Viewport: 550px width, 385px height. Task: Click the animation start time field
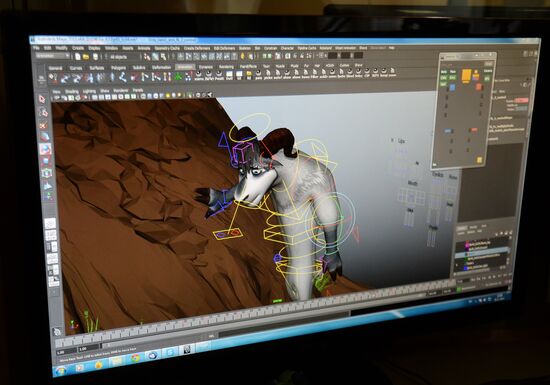(x=66, y=351)
